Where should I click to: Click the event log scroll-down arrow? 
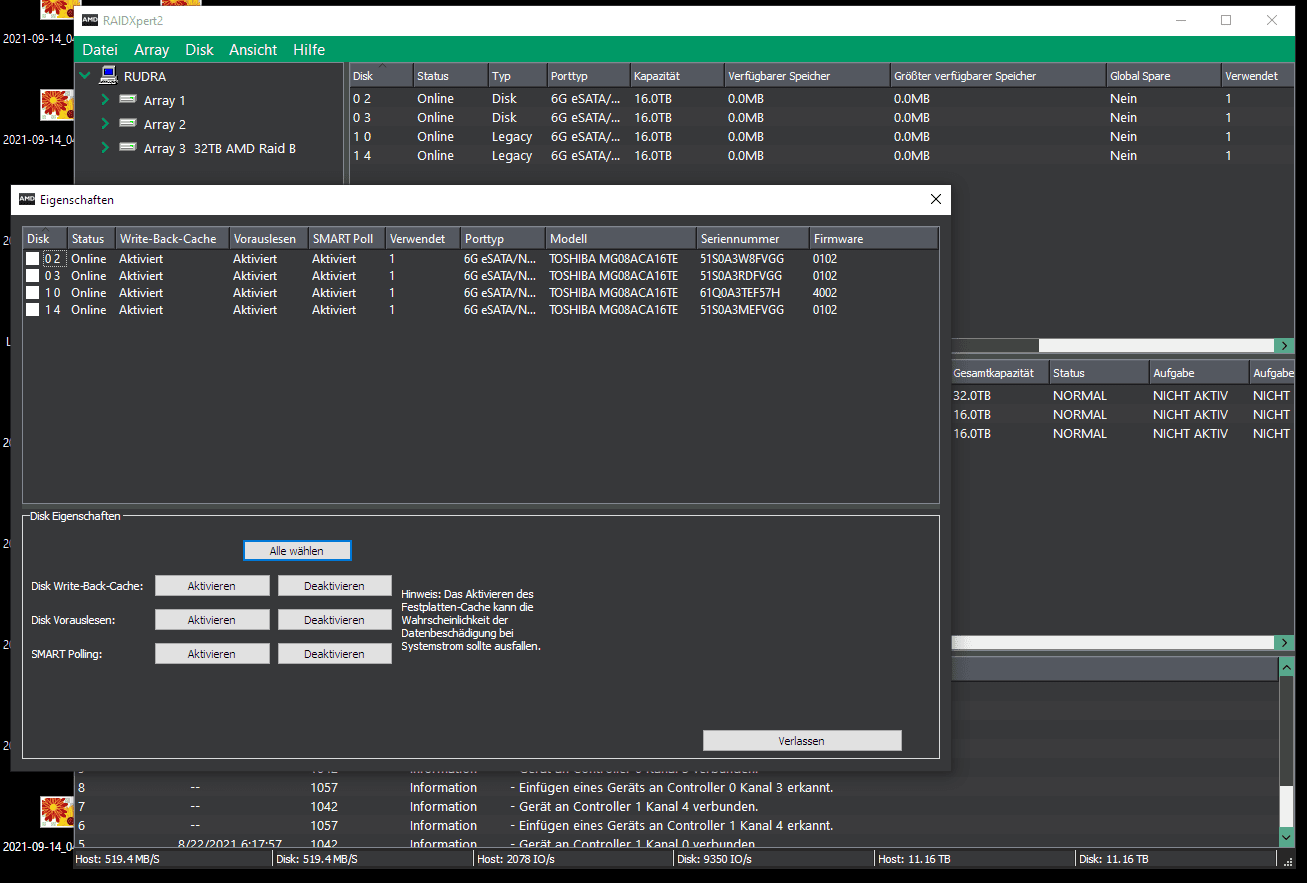coord(1286,837)
